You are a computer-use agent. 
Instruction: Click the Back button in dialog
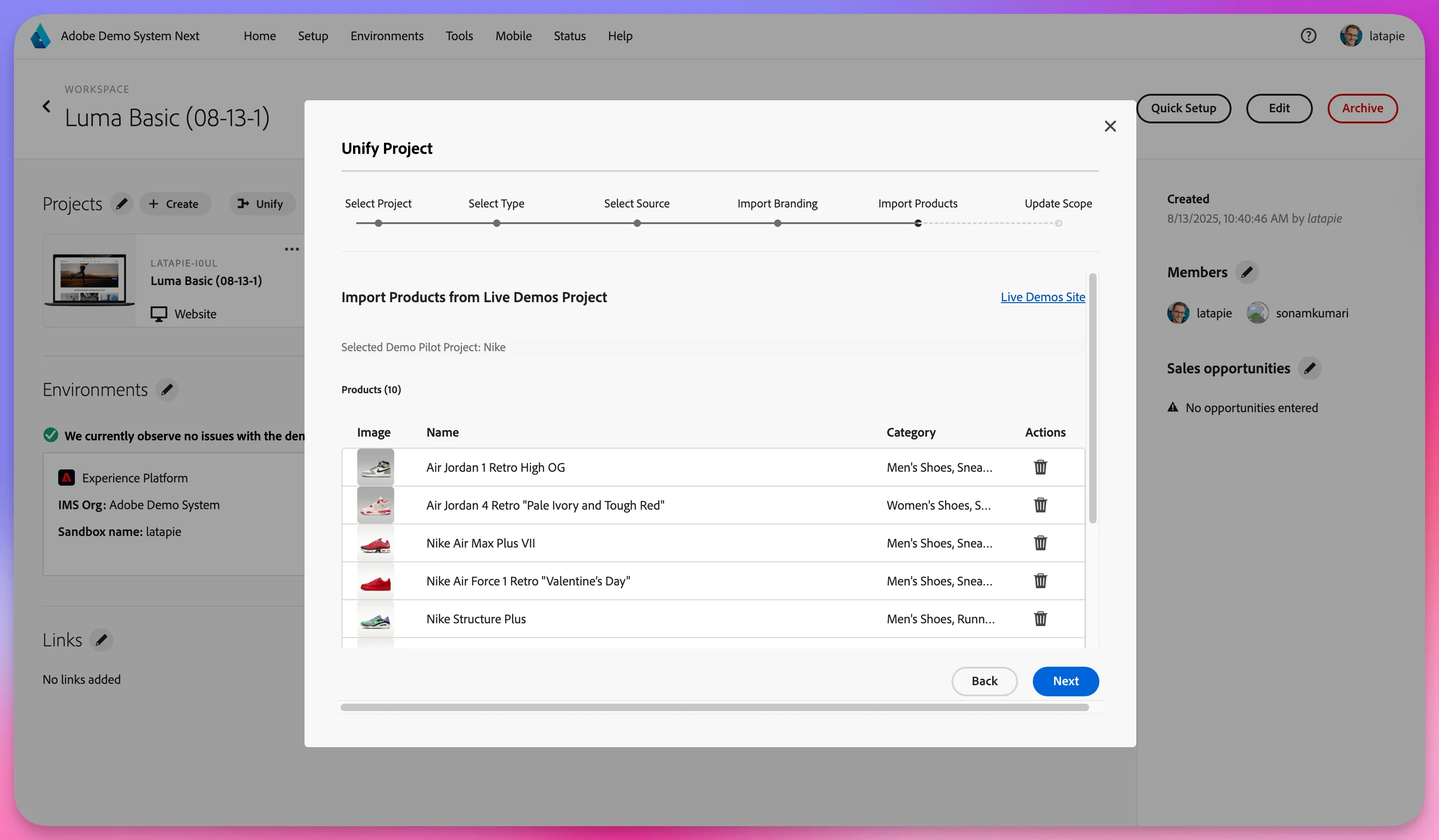coord(984,681)
